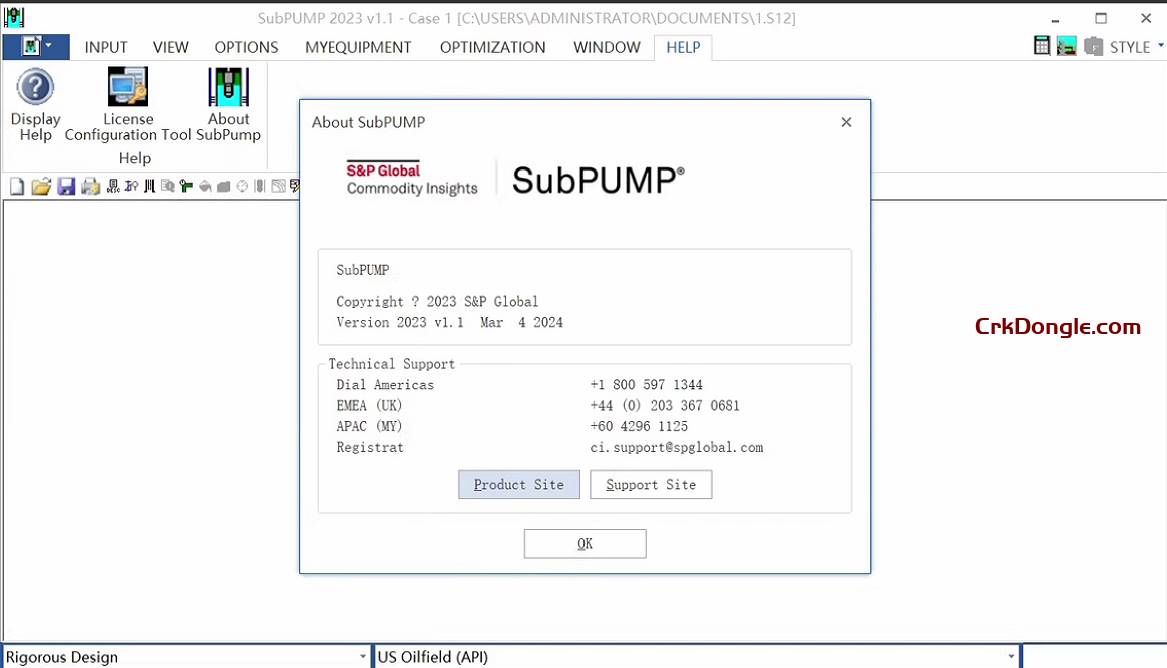The height and width of the screenshot is (668, 1167).
Task: Print the current design
Action: [x=90, y=186]
